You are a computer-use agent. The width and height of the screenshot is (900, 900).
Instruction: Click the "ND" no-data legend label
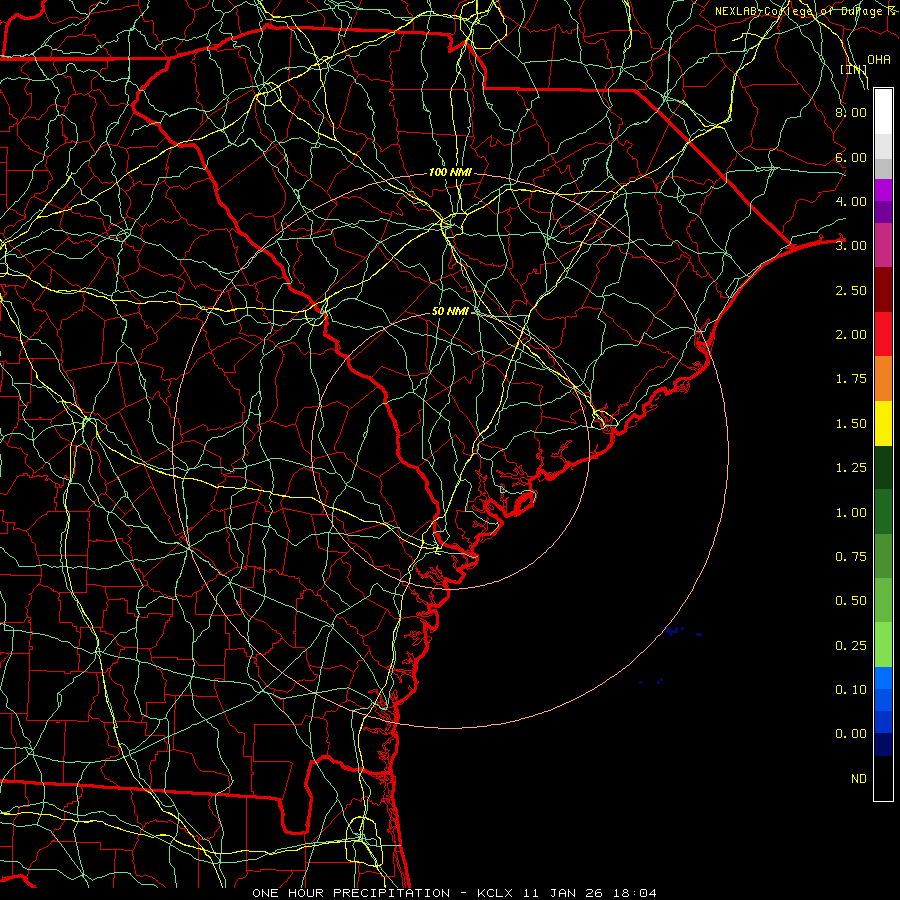point(859,779)
